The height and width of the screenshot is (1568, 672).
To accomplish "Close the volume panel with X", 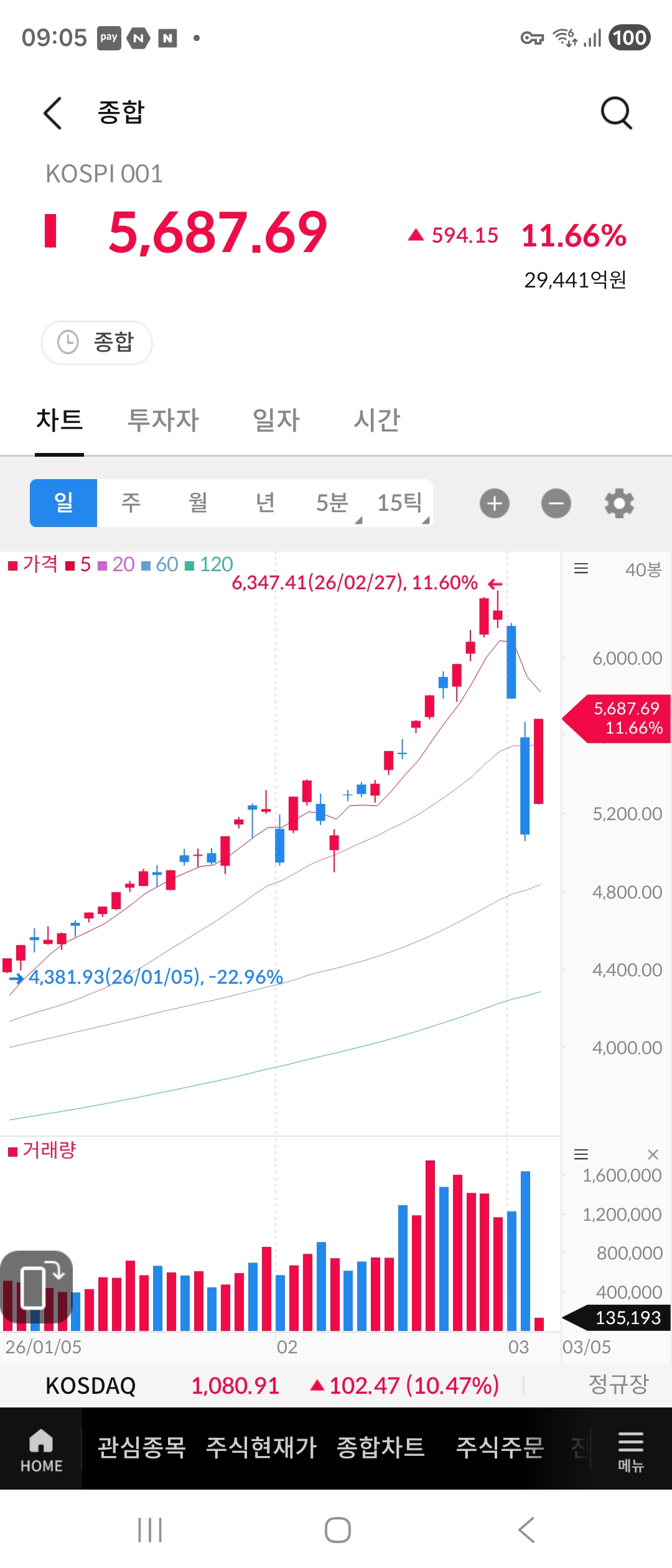I will click(x=653, y=1155).
